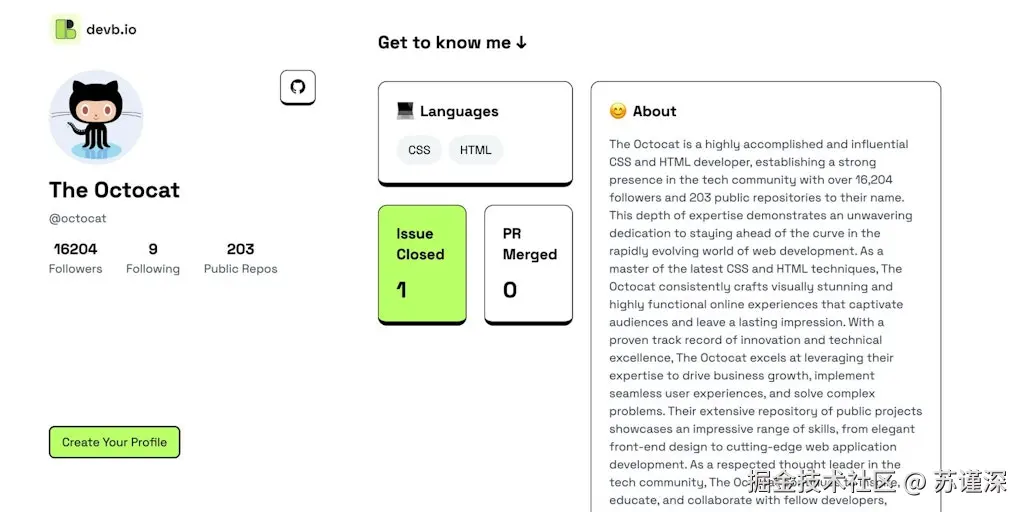Click the smiley emoji beside About

coord(618,111)
